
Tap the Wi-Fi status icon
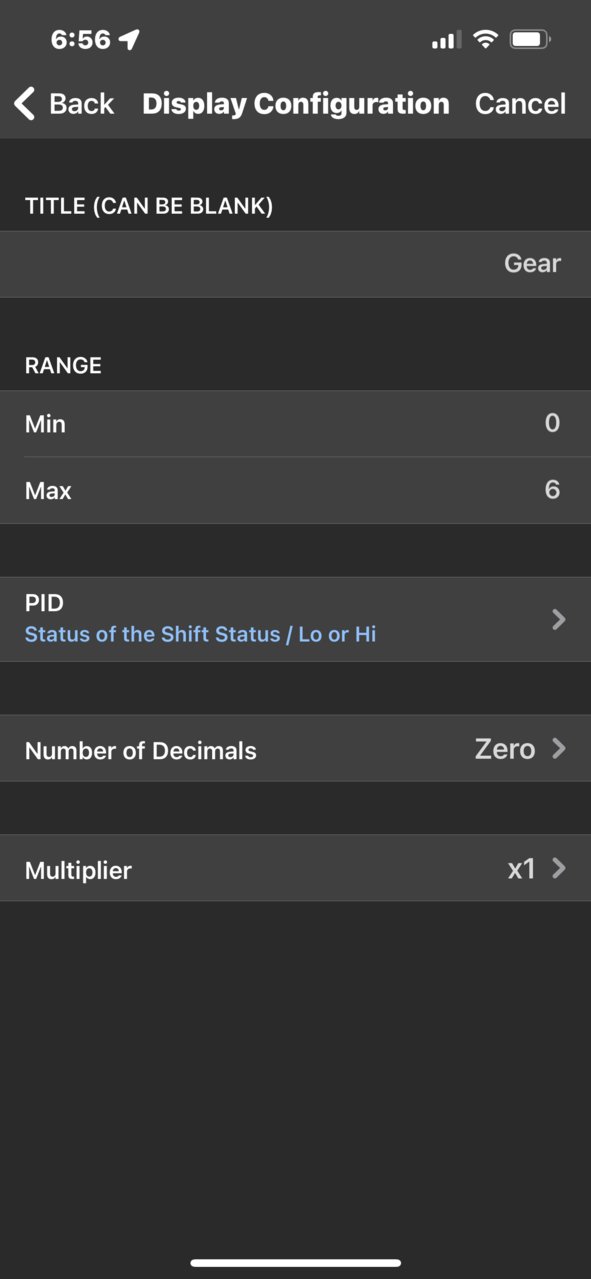[x=485, y=39]
